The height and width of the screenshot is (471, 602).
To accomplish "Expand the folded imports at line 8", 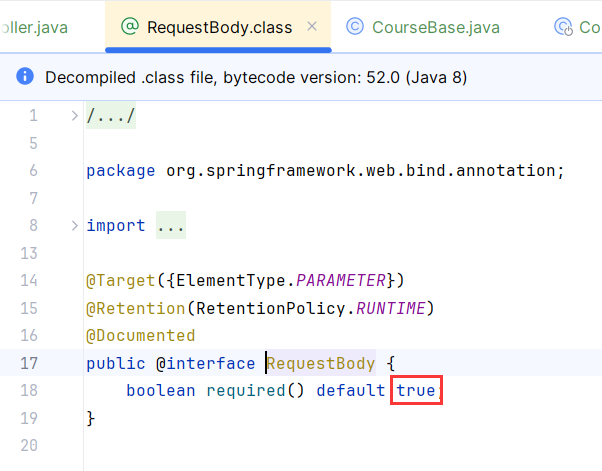I will pos(74,225).
